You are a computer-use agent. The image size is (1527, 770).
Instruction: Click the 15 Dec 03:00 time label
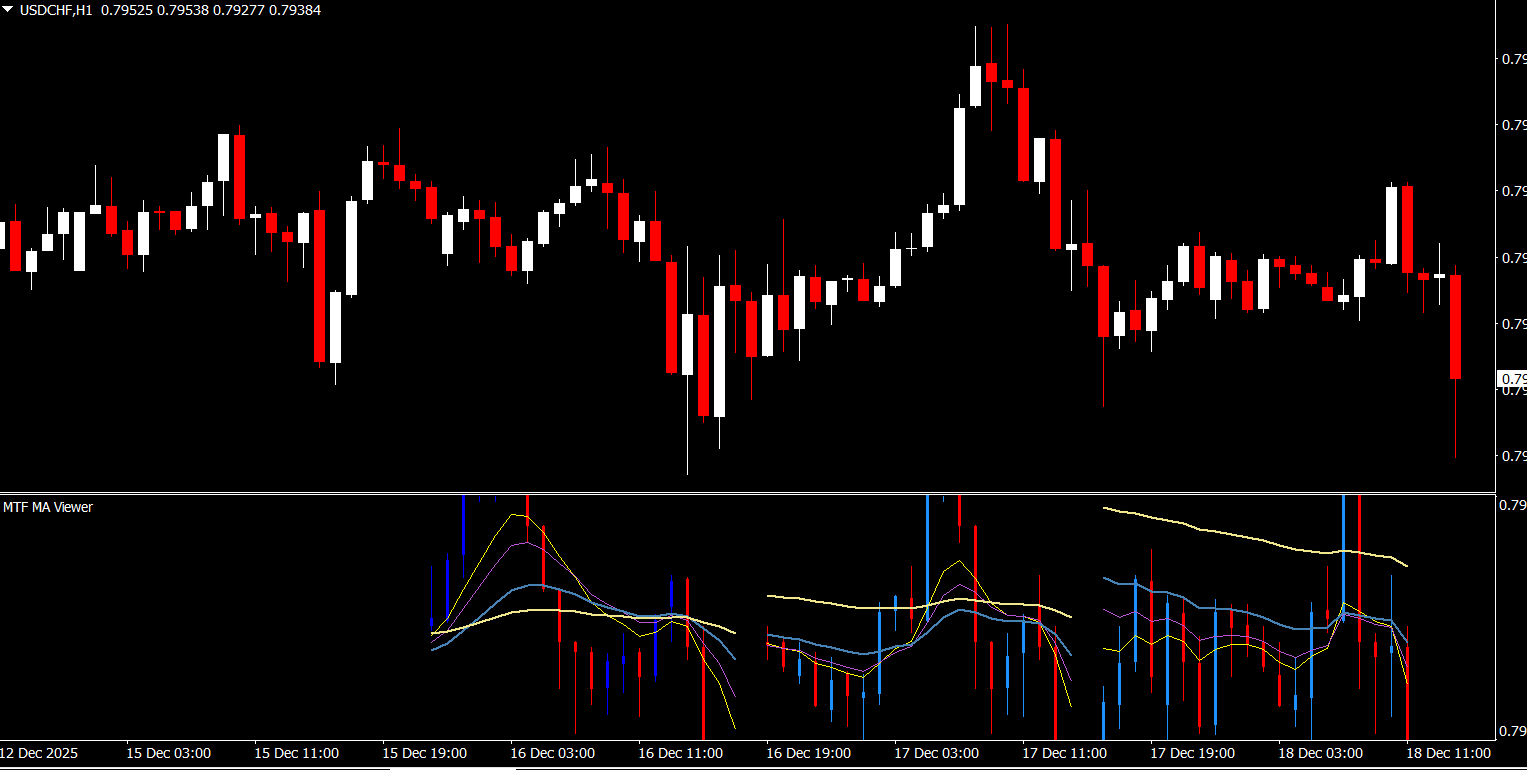click(x=168, y=753)
